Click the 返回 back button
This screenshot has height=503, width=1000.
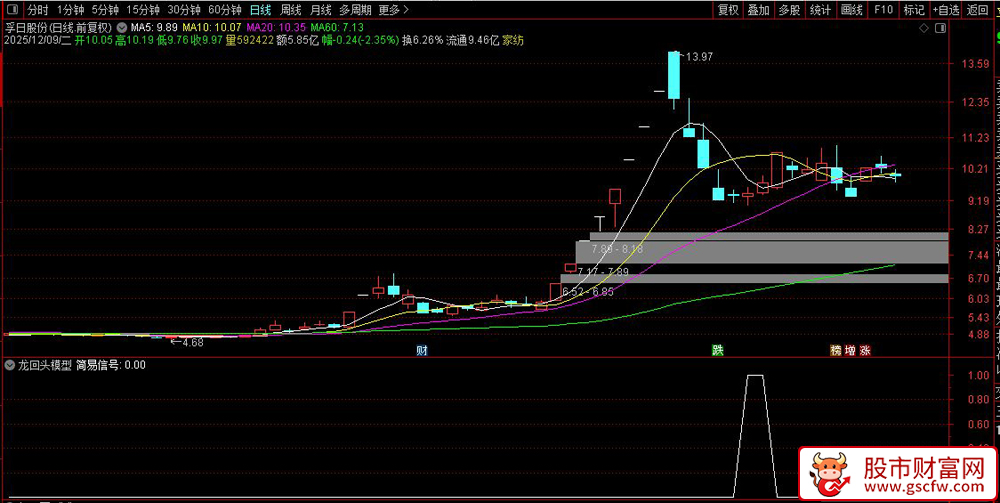pyautogui.click(x=978, y=10)
